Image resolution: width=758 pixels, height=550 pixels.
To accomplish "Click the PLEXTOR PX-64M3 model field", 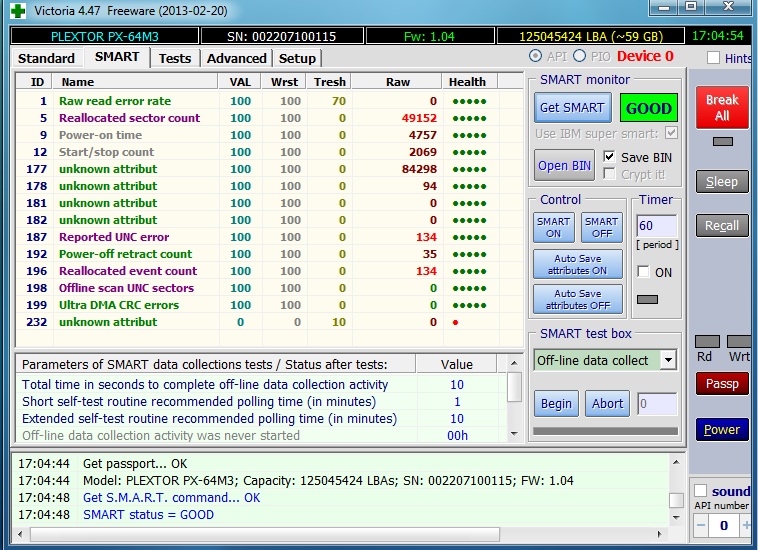I will [x=105, y=36].
